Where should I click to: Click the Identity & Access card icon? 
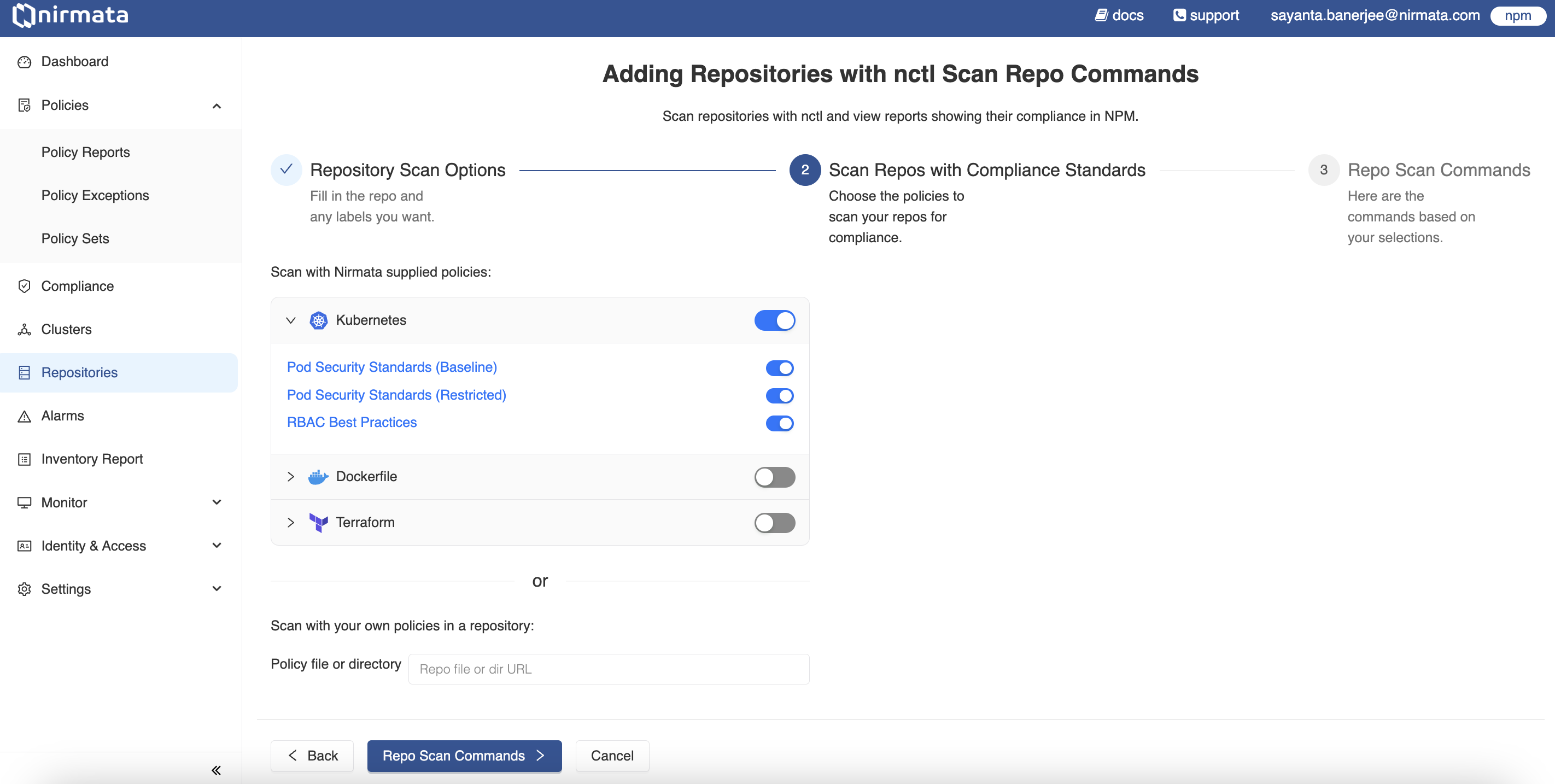point(24,546)
